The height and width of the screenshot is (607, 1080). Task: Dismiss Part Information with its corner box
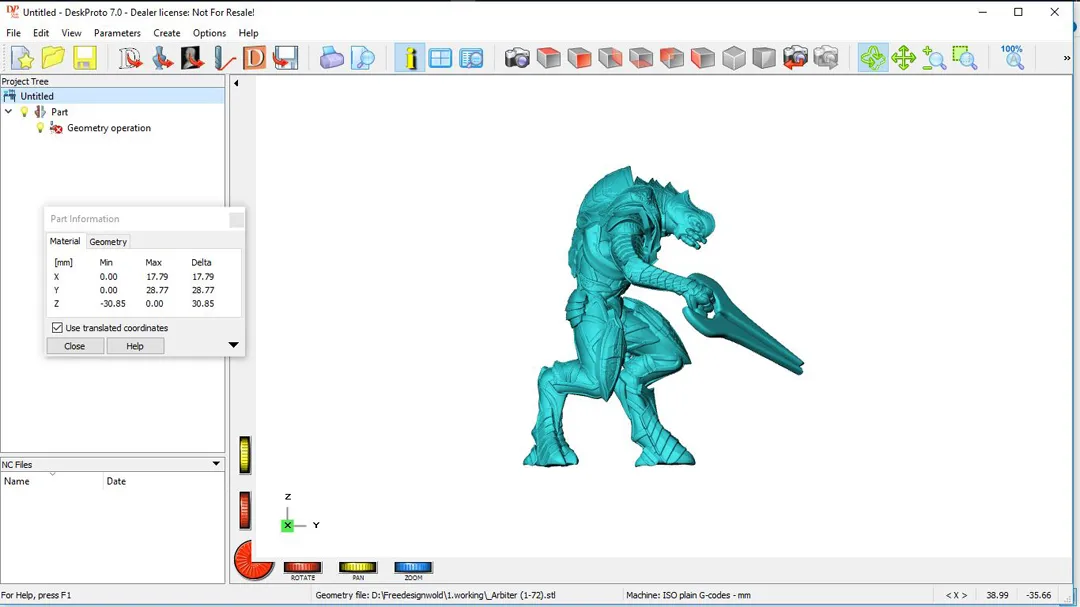pyautogui.click(x=236, y=219)
